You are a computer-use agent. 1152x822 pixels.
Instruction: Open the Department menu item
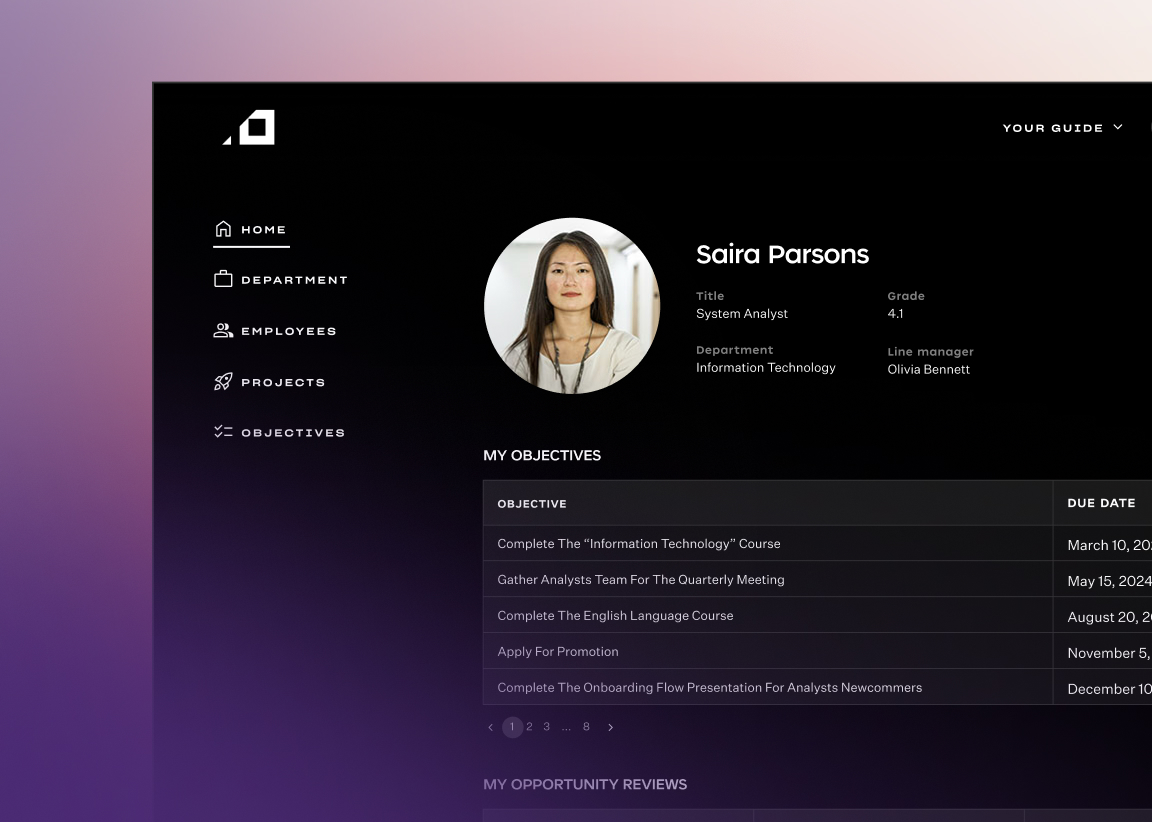pyautogui.click(x=294, y=280)
